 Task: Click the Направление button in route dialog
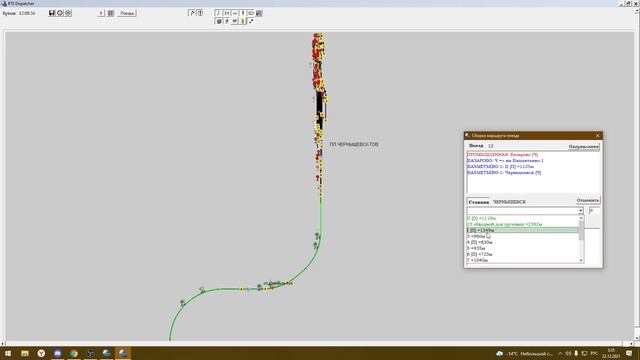click(x=584, y=146)
